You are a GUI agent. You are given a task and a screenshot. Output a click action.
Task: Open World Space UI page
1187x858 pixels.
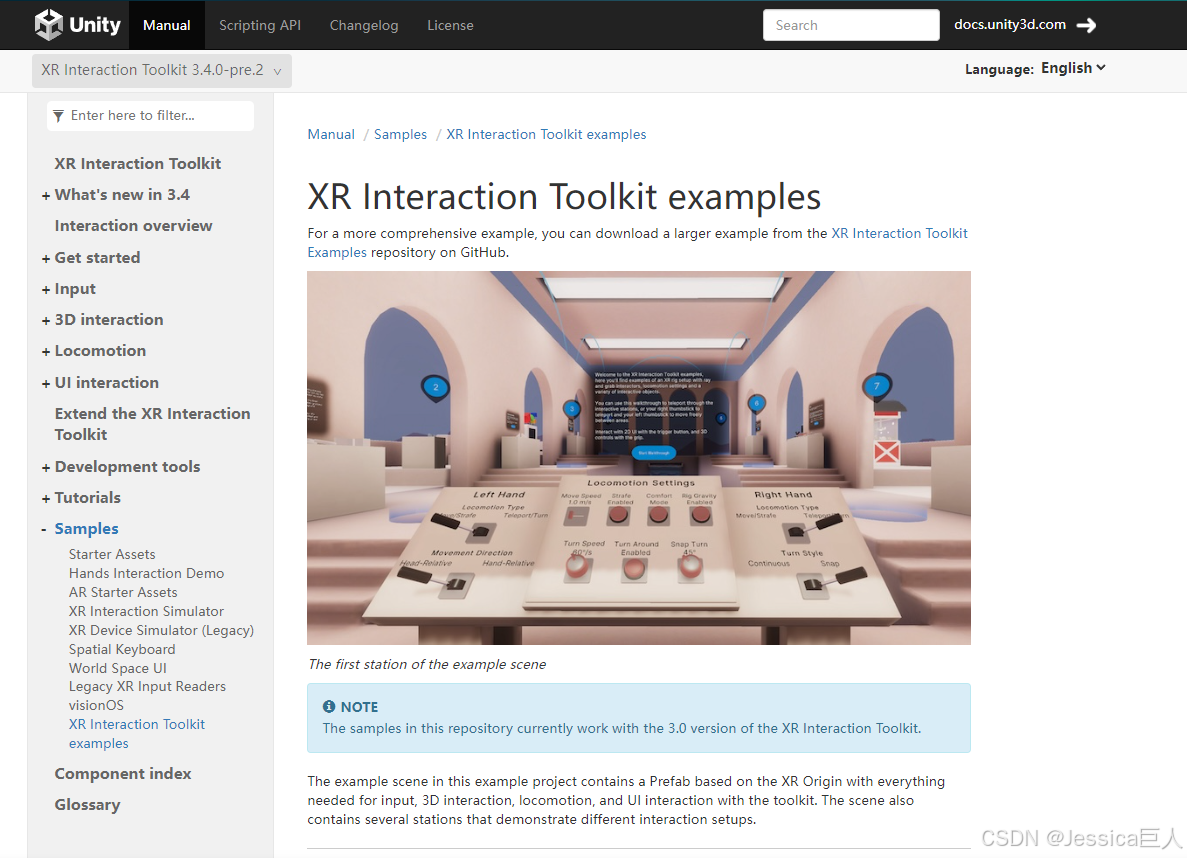point(117,668)
